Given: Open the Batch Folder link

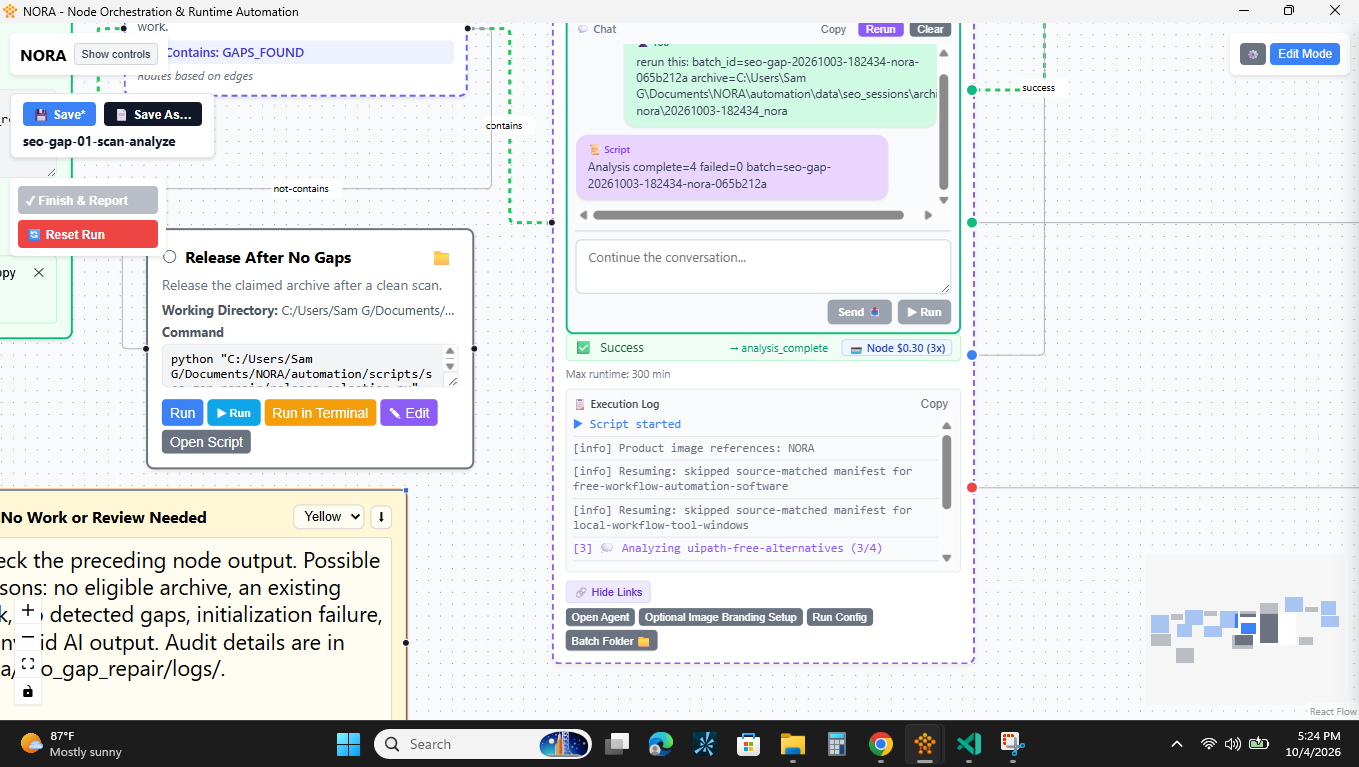Looking at the screenshot, I should point(612,641).
